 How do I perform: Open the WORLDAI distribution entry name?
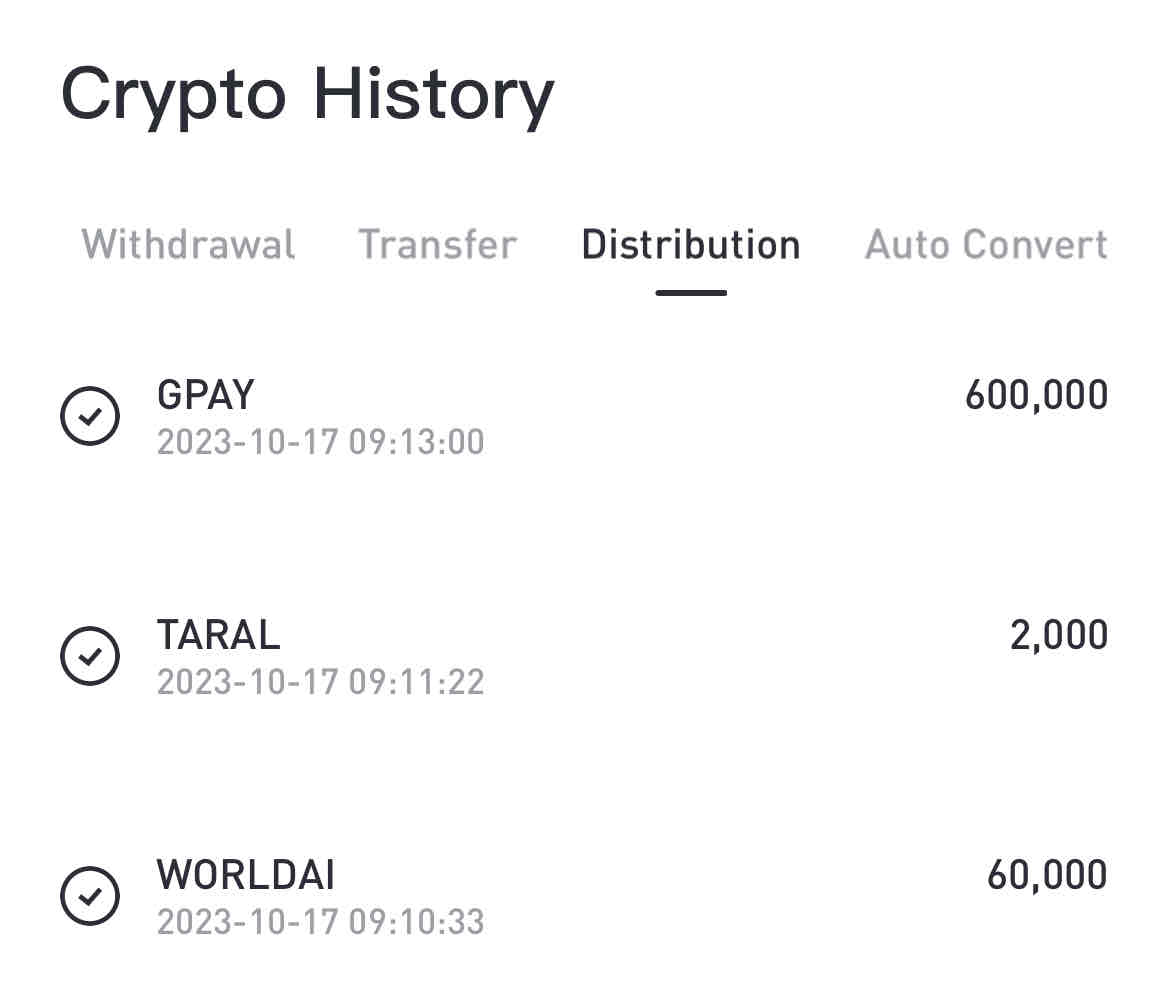[246, 875]
